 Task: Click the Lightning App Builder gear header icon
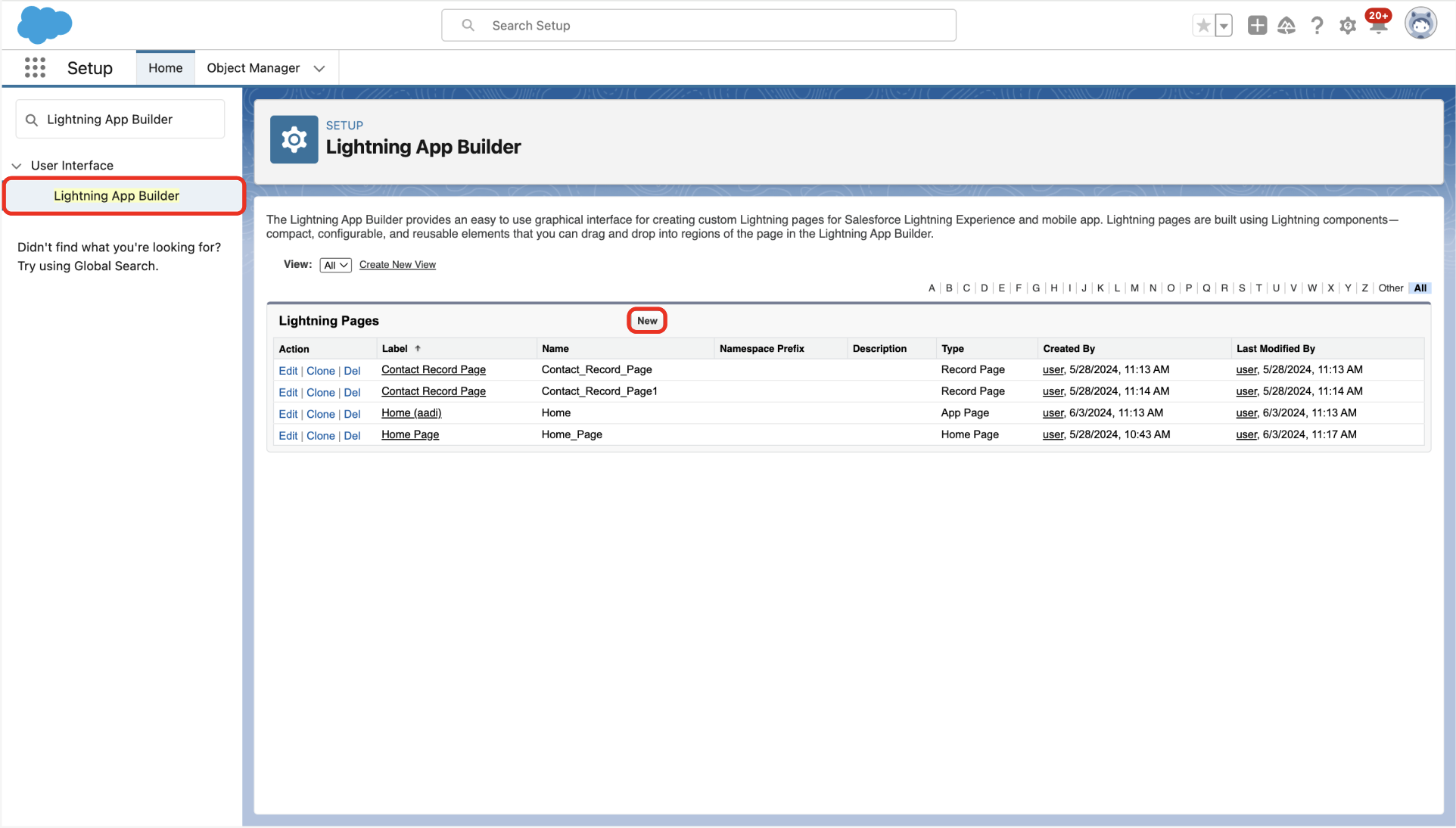(x=294, y=139)
